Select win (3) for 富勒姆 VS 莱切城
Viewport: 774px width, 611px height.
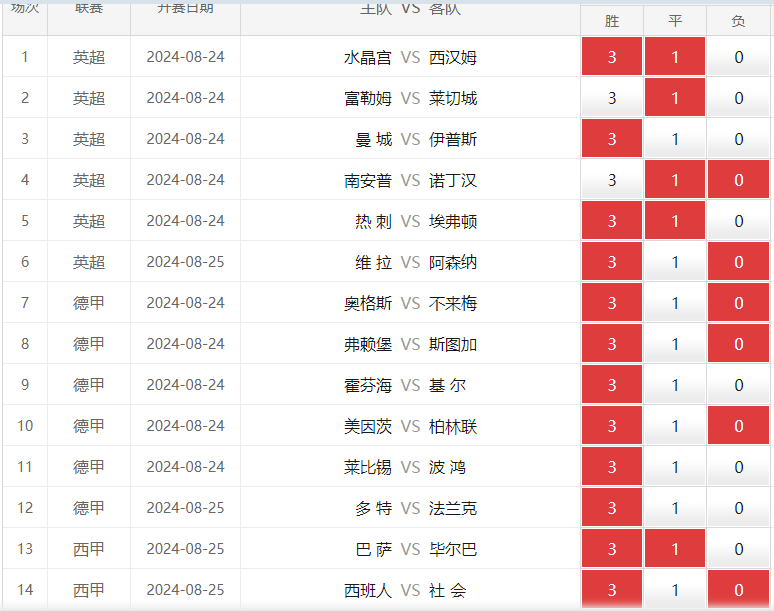(x=612, y=98)
